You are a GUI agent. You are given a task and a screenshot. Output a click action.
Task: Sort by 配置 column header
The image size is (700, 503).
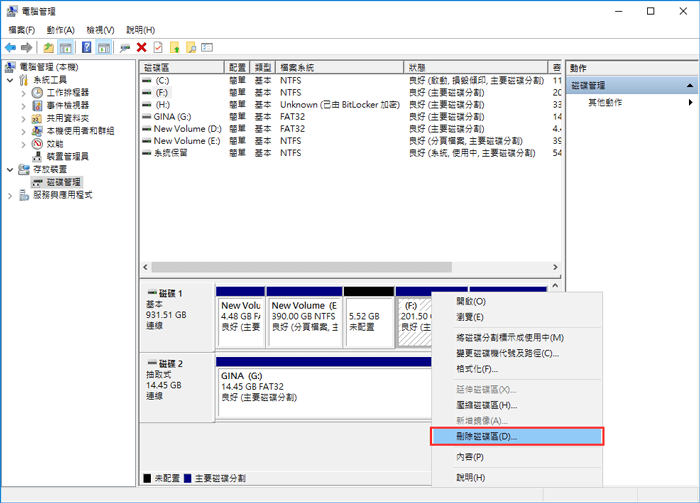(x=237, y=67)
